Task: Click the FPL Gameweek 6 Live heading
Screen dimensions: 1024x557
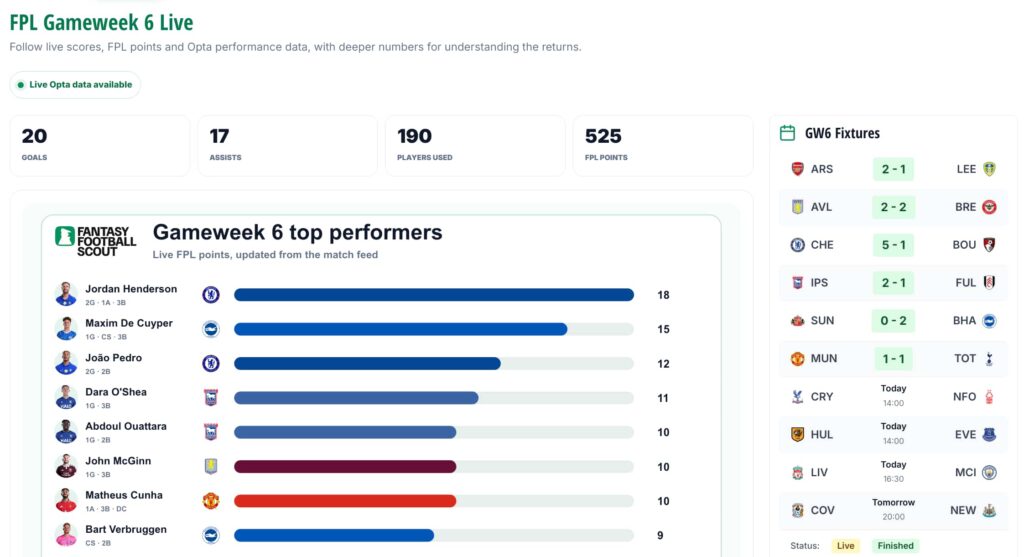Action: coord(101,22)
